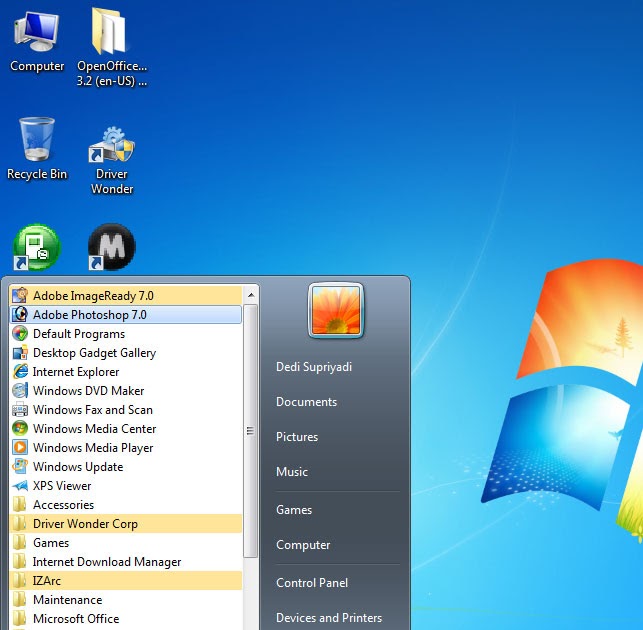Click the Windows Media Player icon
This screenshot has height=630, width=643.
pos(20,447)
